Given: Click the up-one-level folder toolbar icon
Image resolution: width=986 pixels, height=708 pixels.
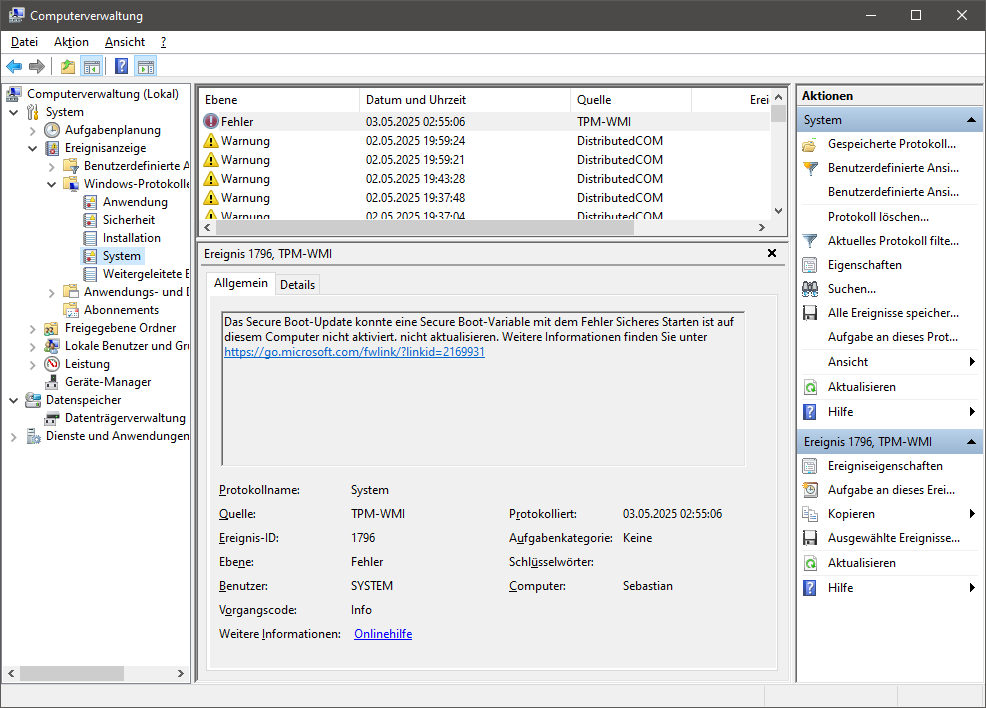Looking at the screenshot, I should point(68,66).
